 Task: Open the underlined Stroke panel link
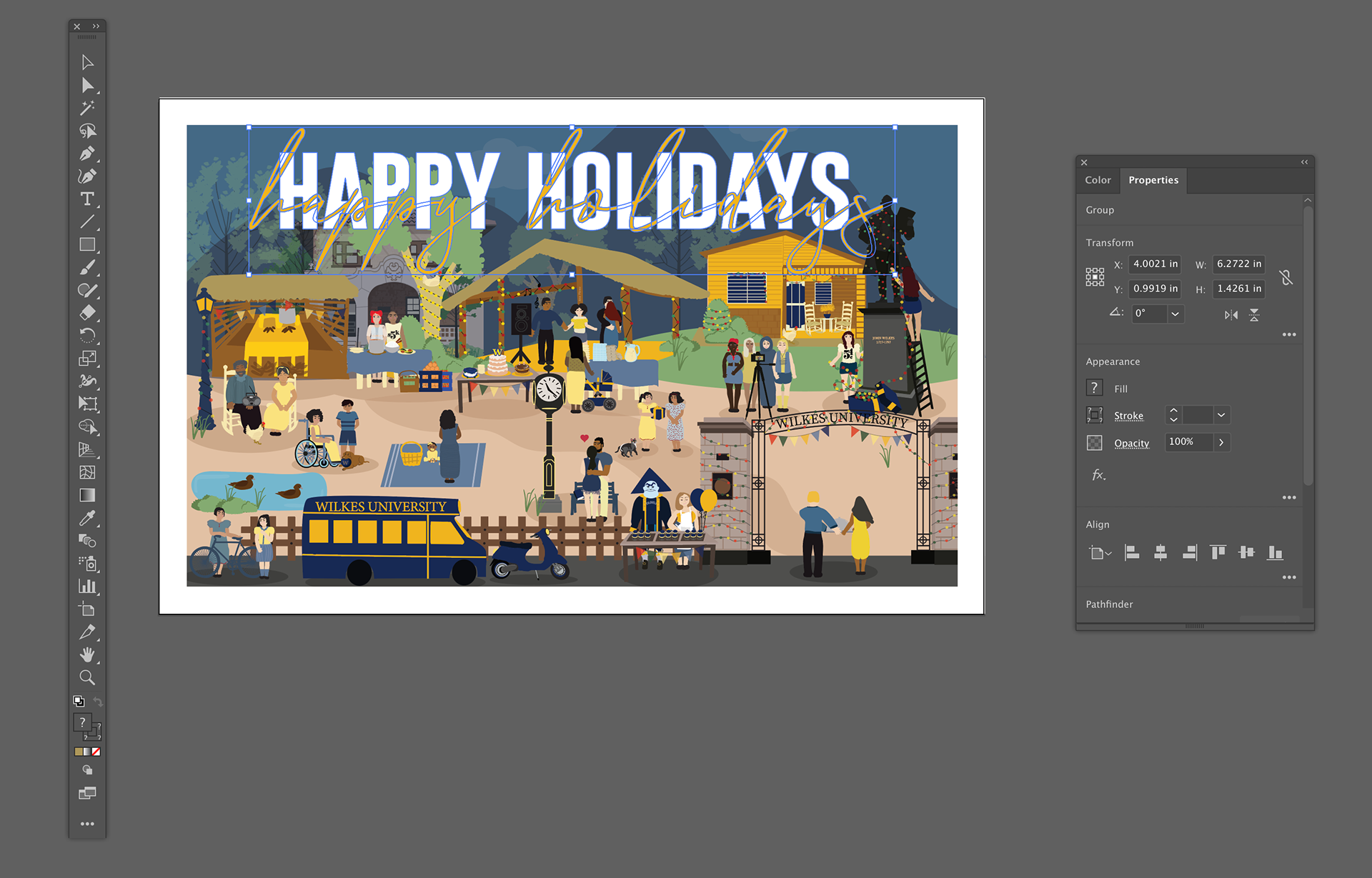1128,416
